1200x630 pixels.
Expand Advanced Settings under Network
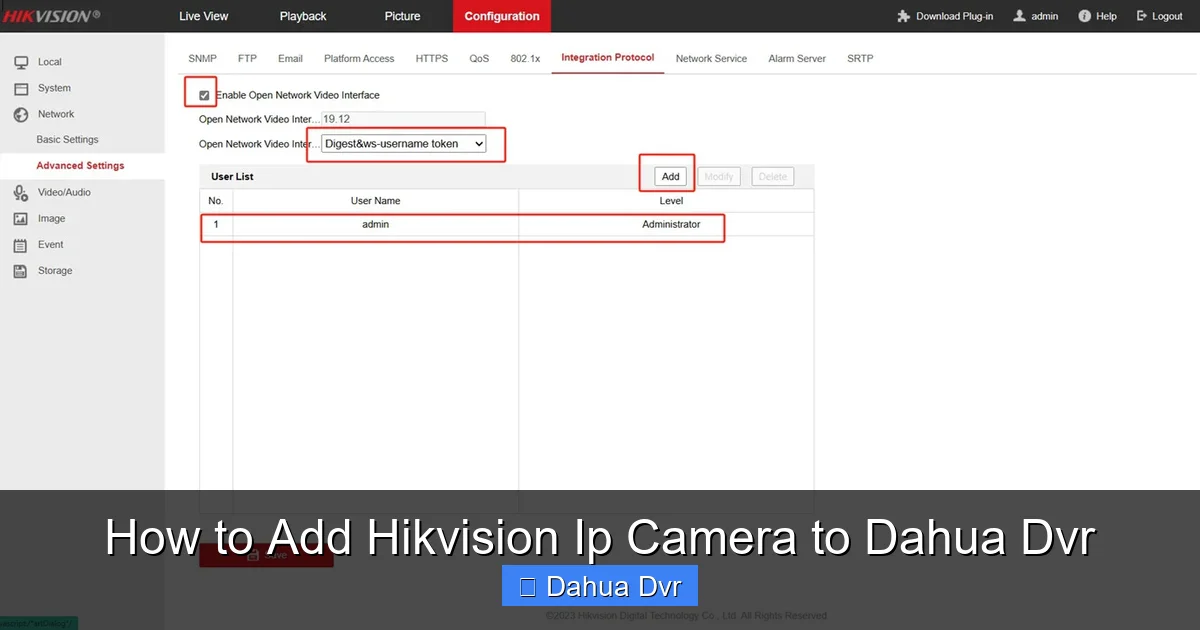click(81, 165)
